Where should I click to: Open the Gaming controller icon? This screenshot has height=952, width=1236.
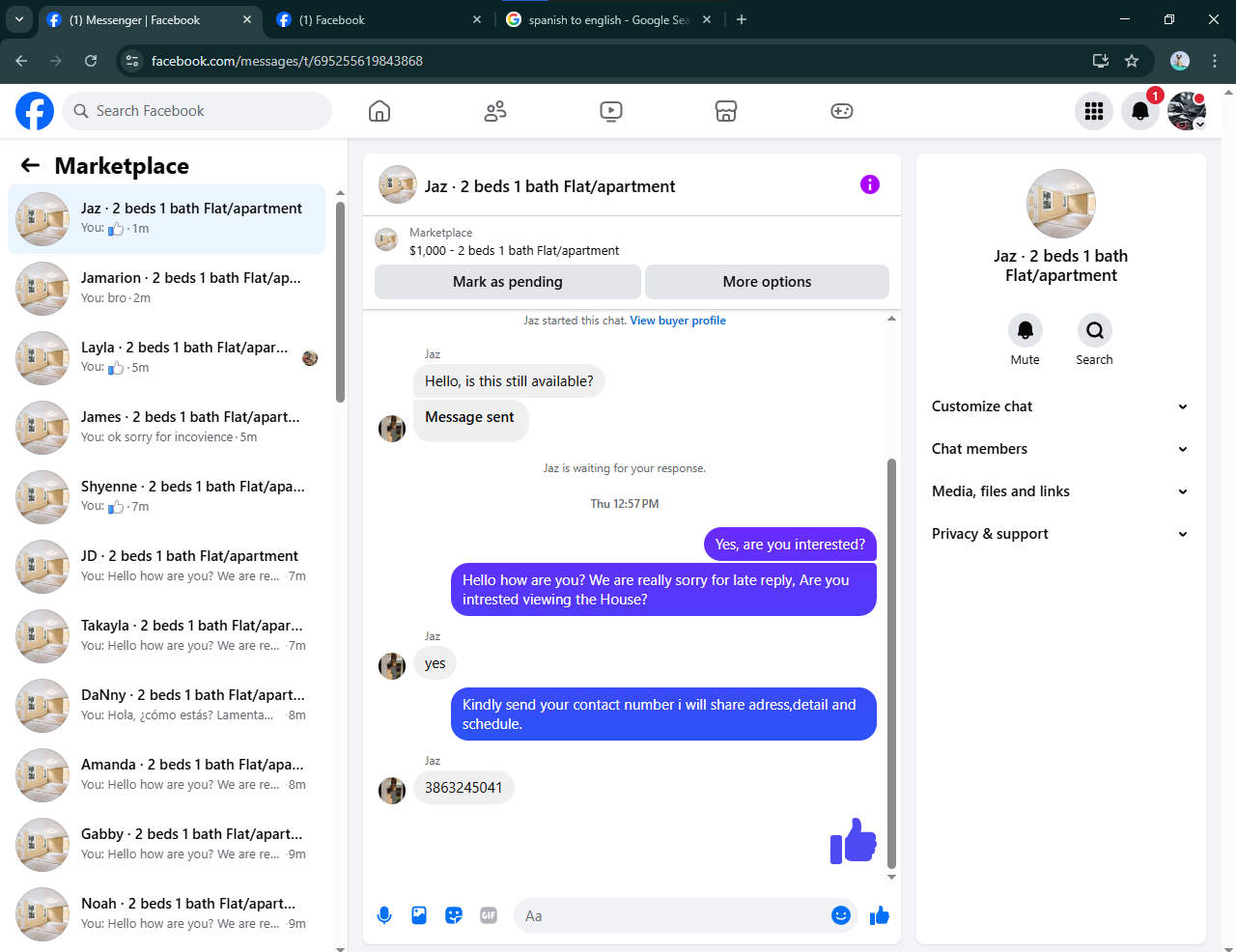[x=842, y=111]
